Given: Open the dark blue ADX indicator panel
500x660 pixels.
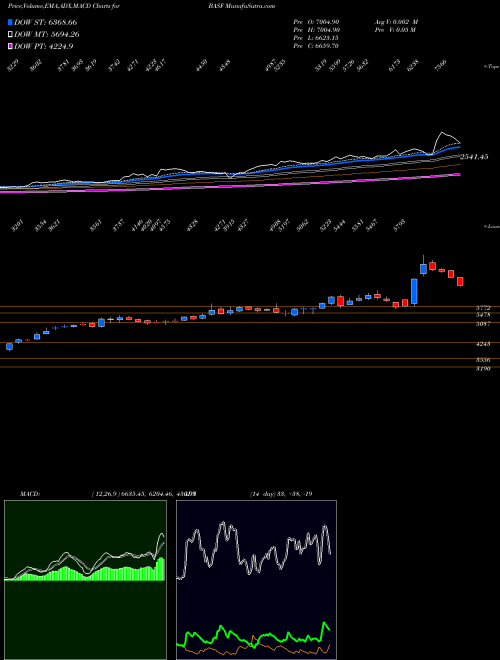Looking at the screenshot, I should pyautogui.click(x=256, y=580).
